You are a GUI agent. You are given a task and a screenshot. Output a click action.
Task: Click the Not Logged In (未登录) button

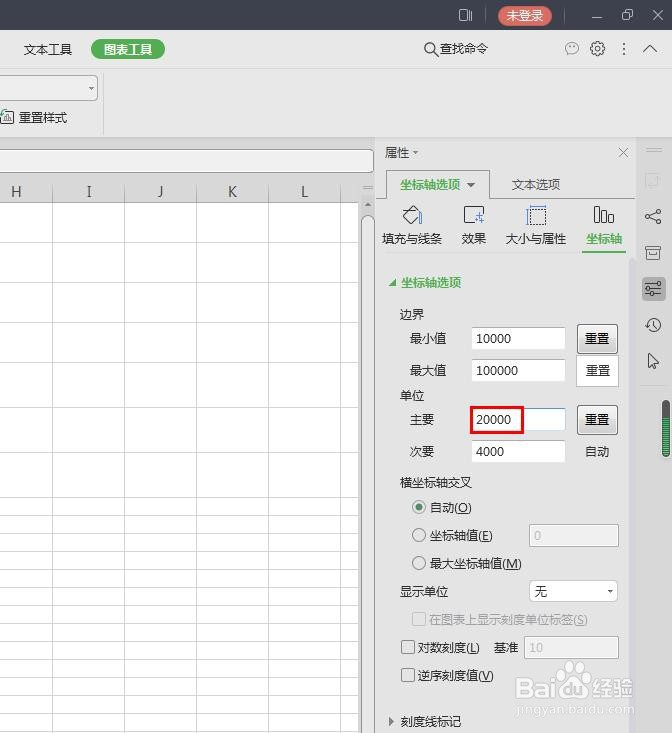tap(524, 15)
